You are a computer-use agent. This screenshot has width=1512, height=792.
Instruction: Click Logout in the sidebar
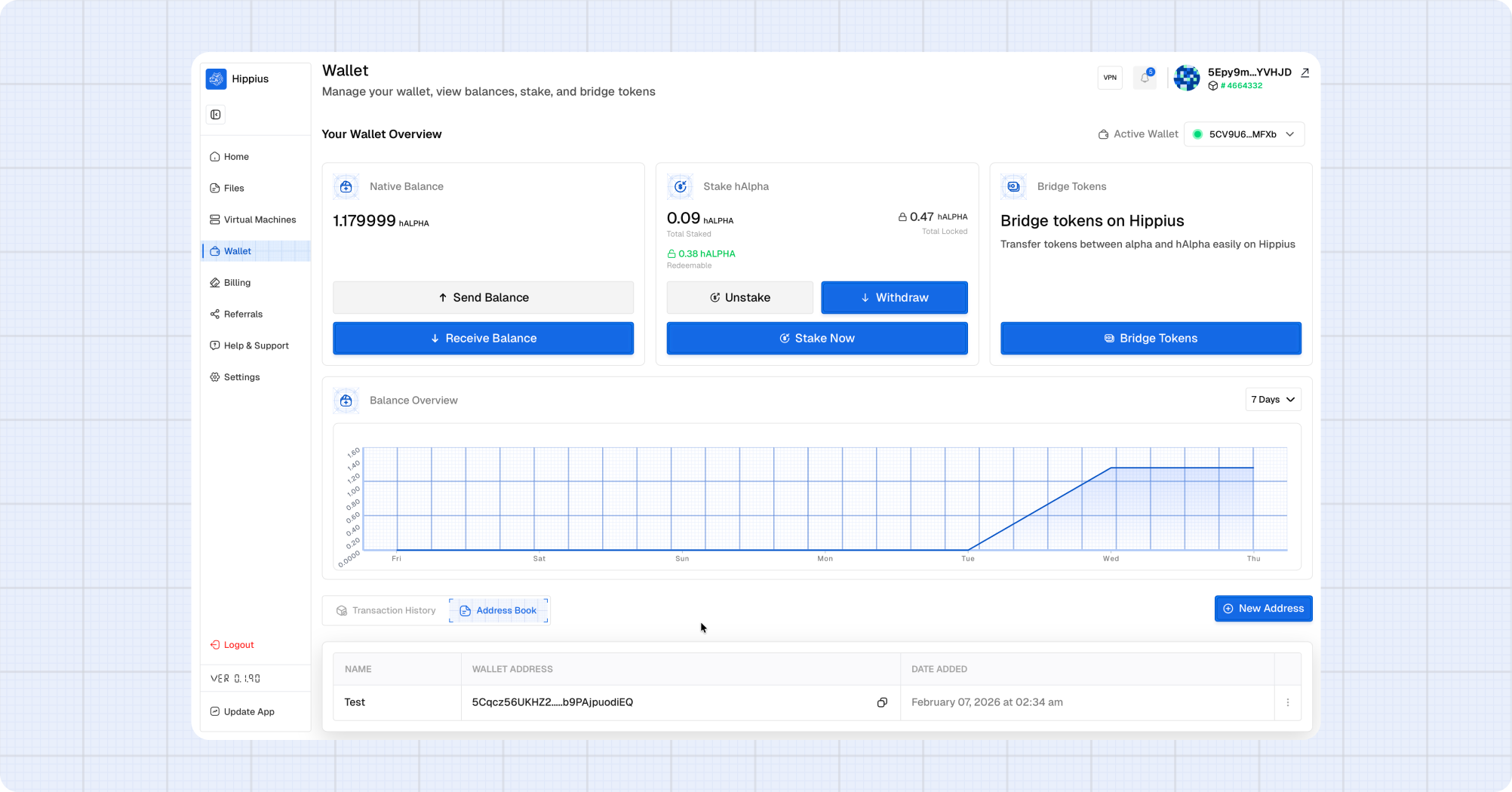click(238, 645)
